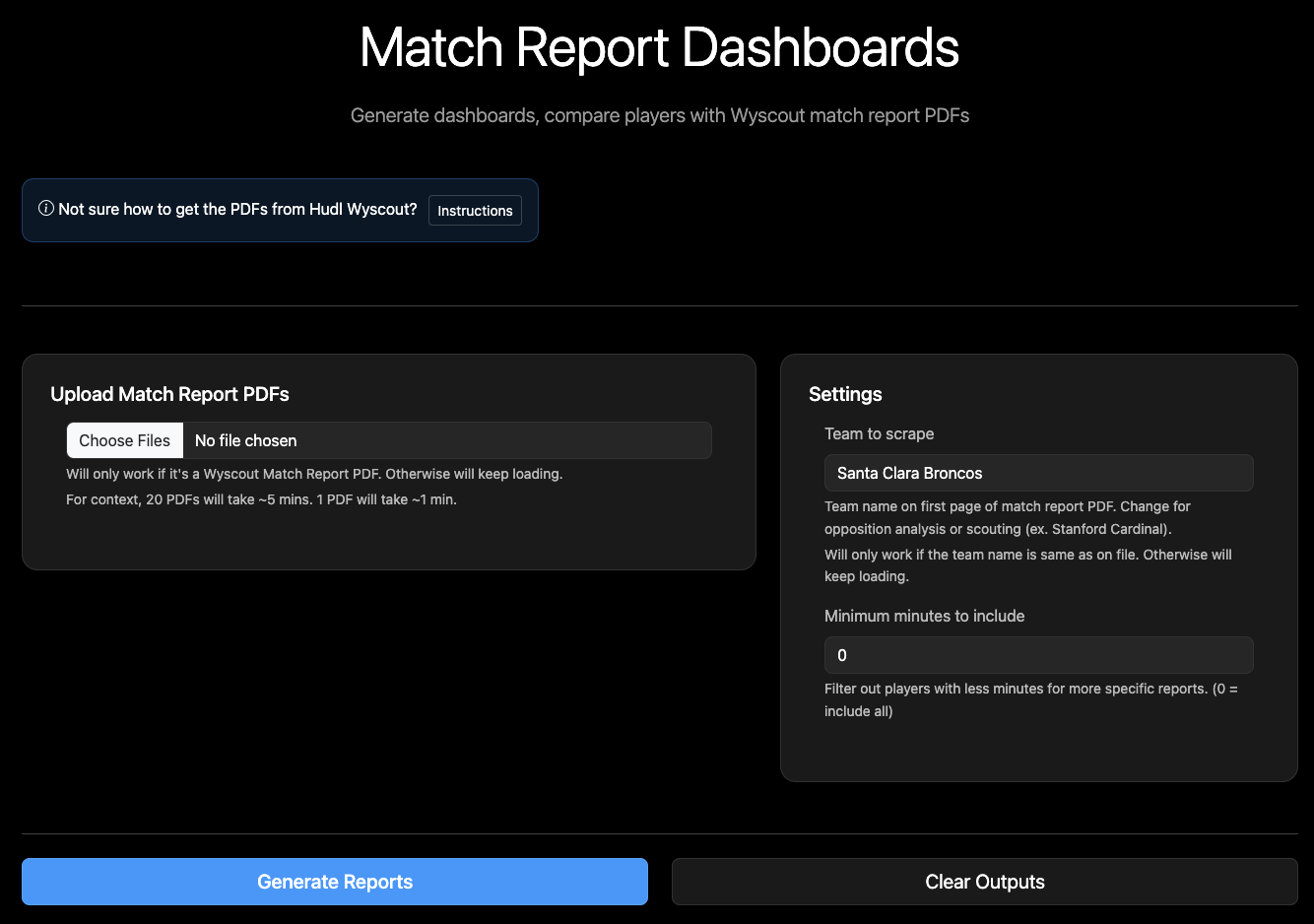This screenshot has width=1314, height=924.
Task: Click the Settings panel title
Action: click(x=845, y=393)
